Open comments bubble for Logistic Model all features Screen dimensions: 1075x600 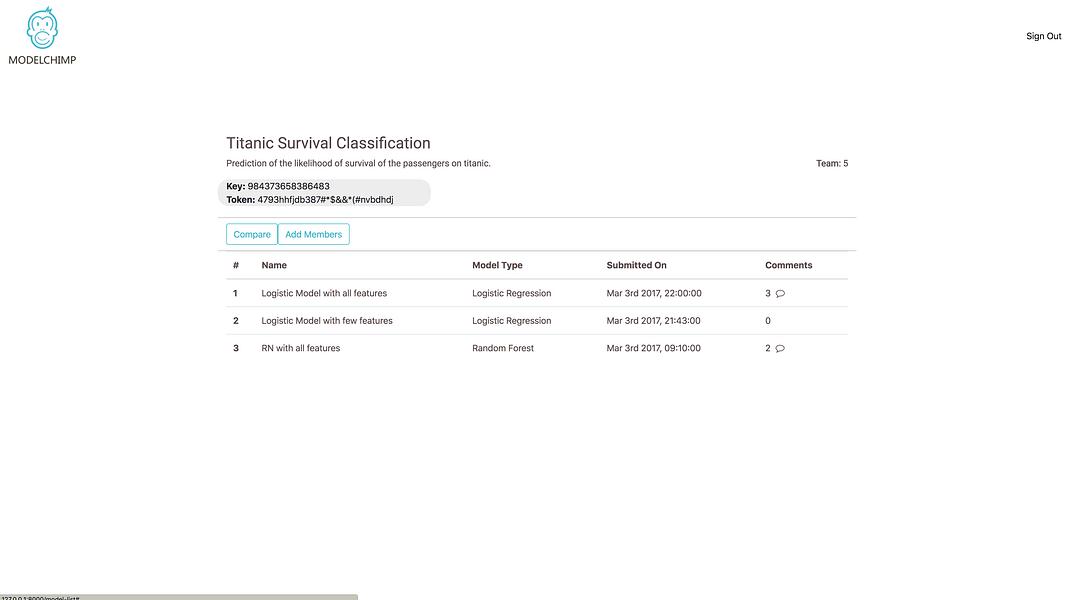tap(780, 293)
